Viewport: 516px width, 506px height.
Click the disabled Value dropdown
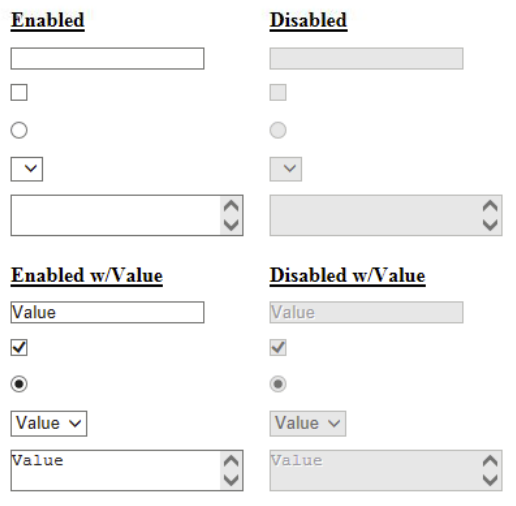coord(308,423)
